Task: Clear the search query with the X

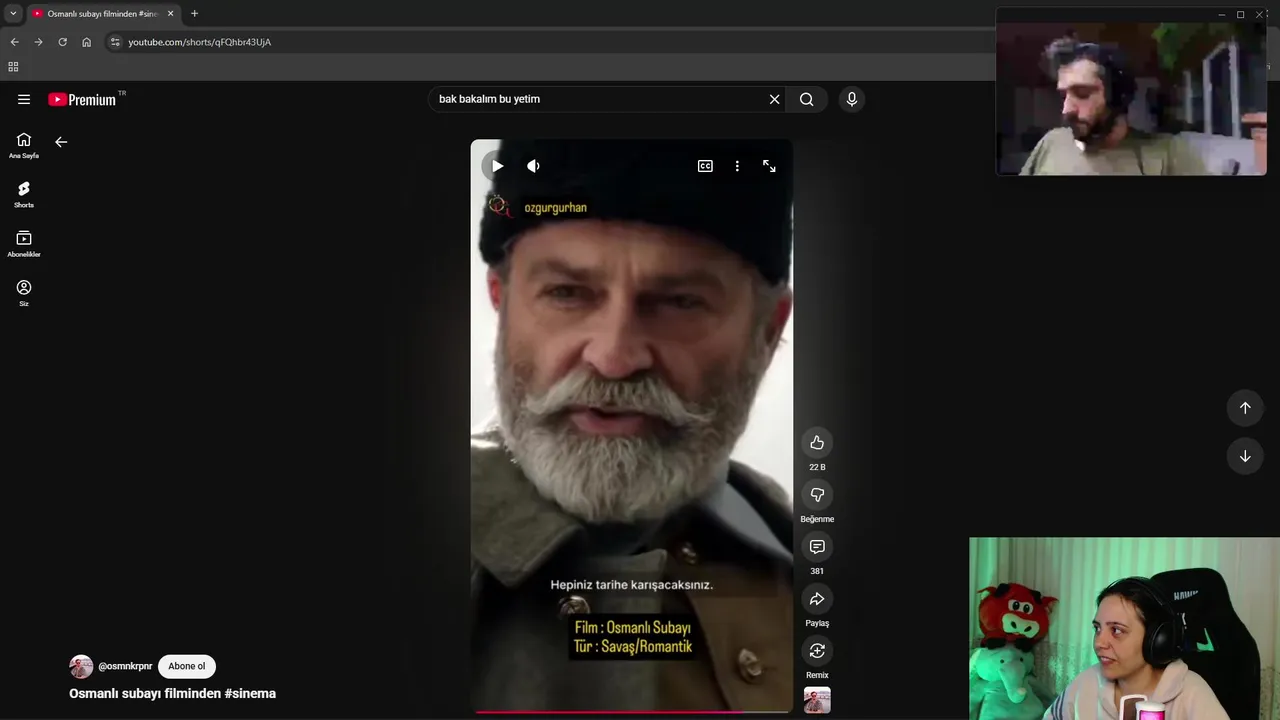Action: pos(774,99)
